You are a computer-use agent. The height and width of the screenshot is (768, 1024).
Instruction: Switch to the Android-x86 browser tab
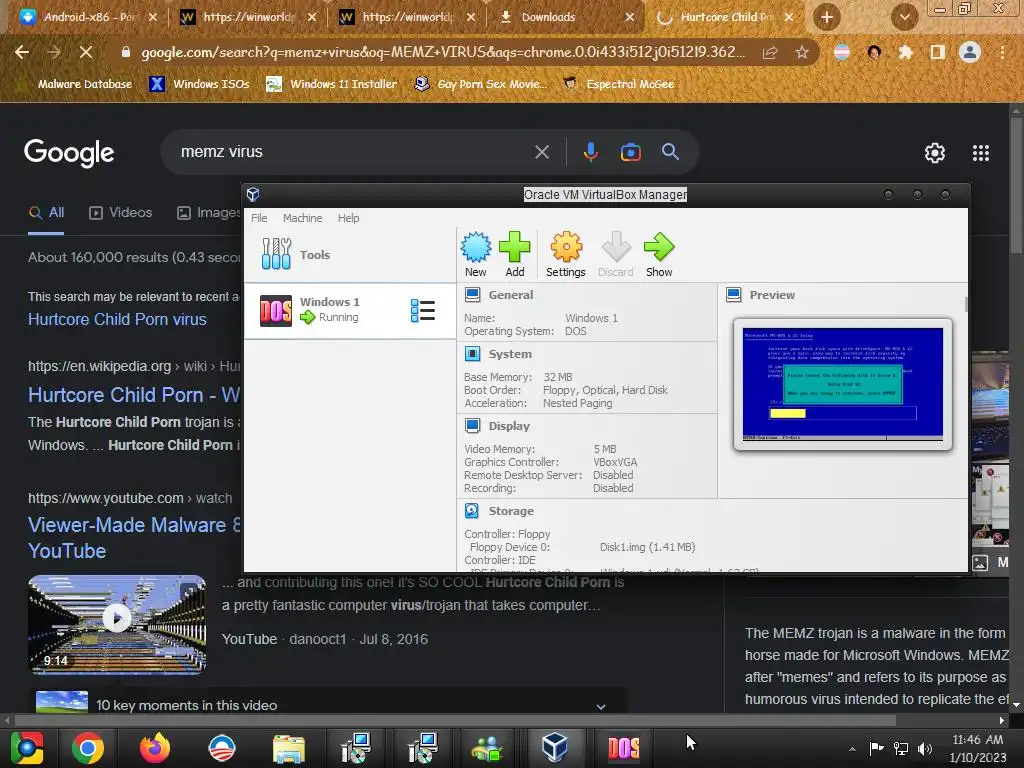pyautogui.click(x=88, y=17)
